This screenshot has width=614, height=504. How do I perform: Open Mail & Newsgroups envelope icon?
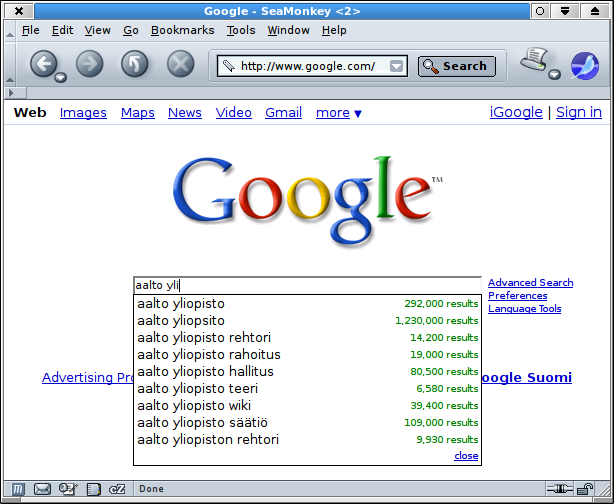[42, 489]
